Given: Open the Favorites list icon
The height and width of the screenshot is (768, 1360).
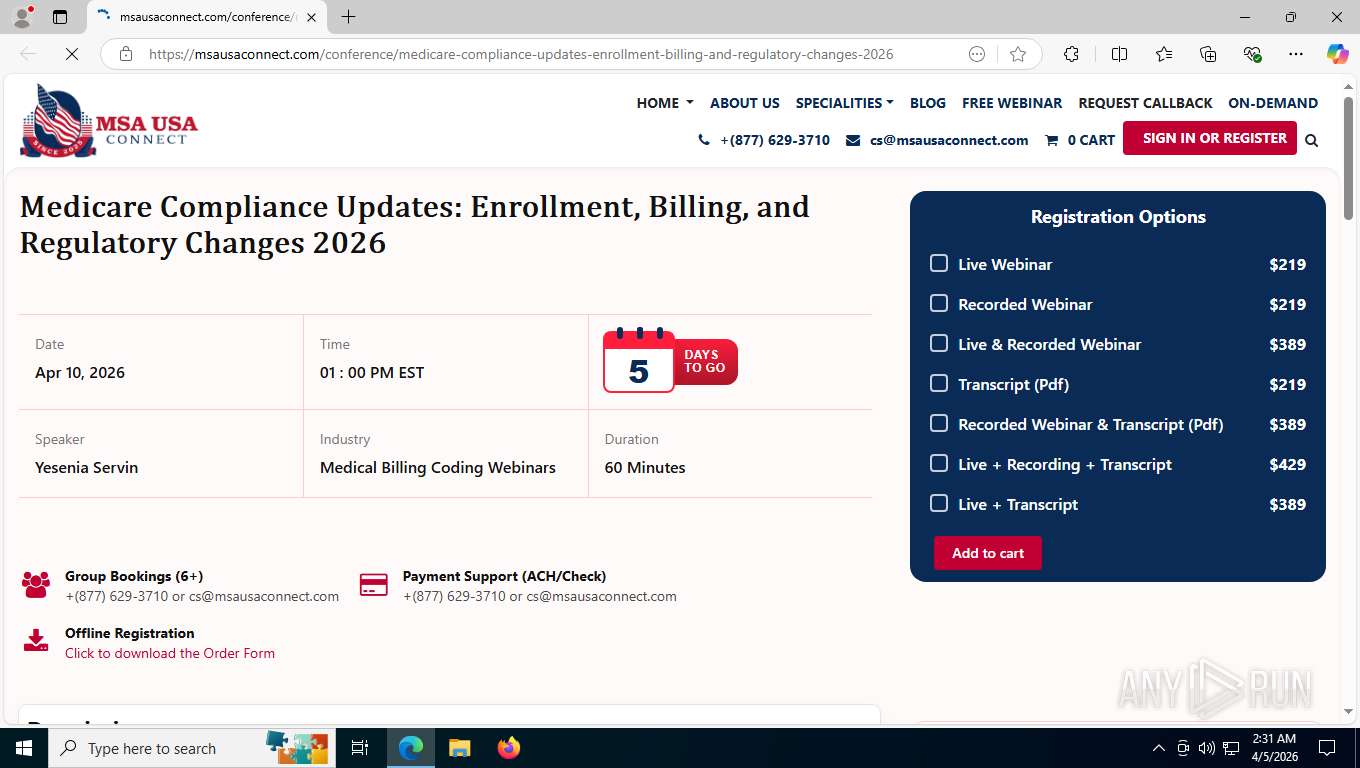Looking at the screenshot, I should (1164, 54).
